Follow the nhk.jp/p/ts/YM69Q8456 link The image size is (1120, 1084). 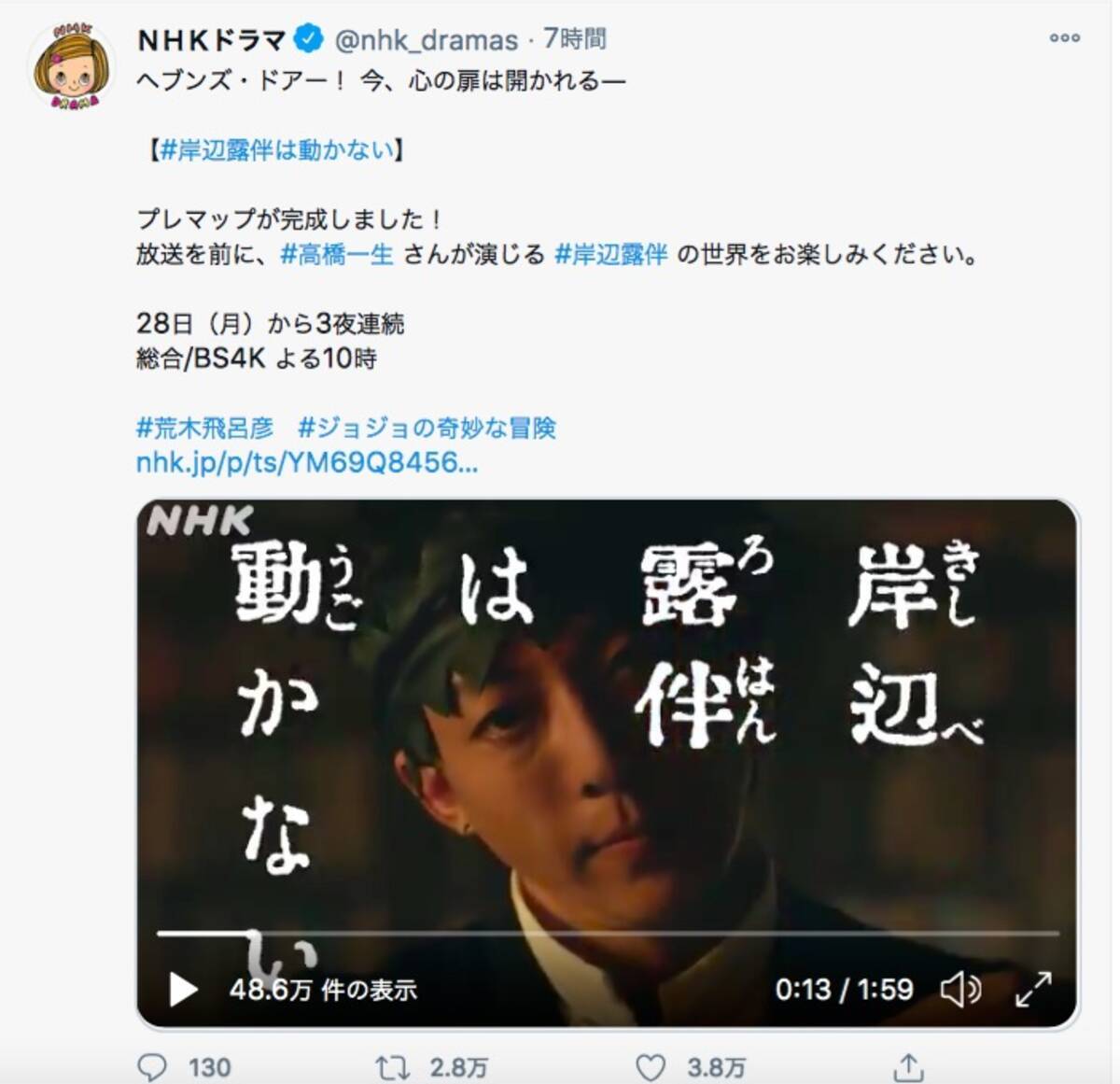point(307,462)
